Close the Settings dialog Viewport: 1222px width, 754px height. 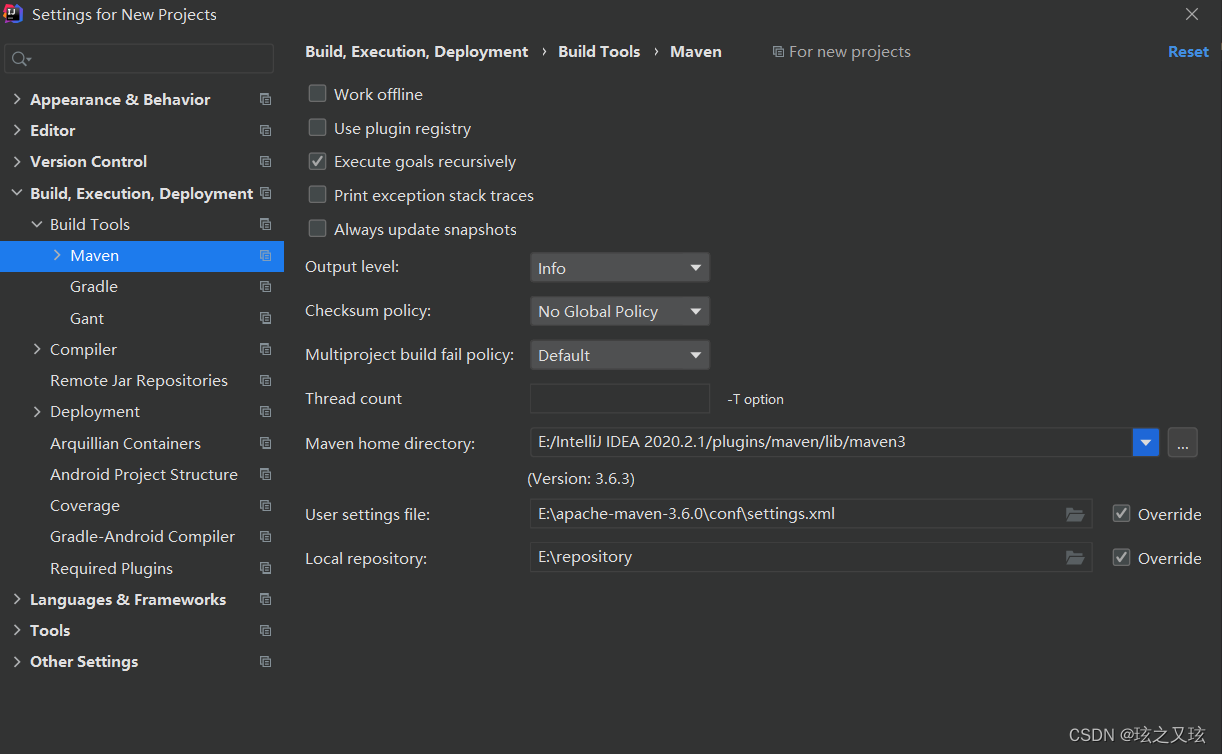pyautogui.click(x=1192, y=14)
